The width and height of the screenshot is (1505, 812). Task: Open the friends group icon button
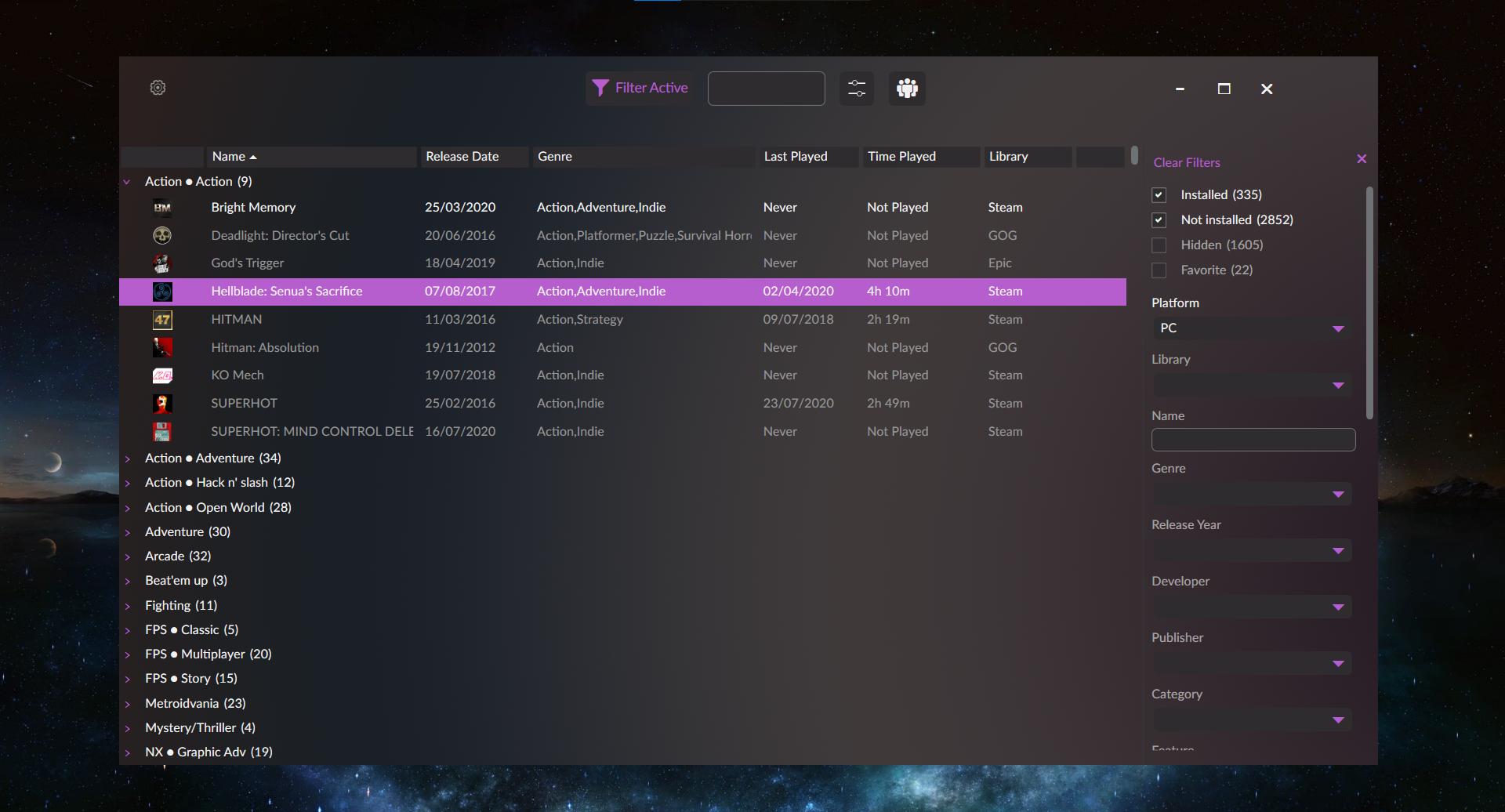[x=907, y=89]
